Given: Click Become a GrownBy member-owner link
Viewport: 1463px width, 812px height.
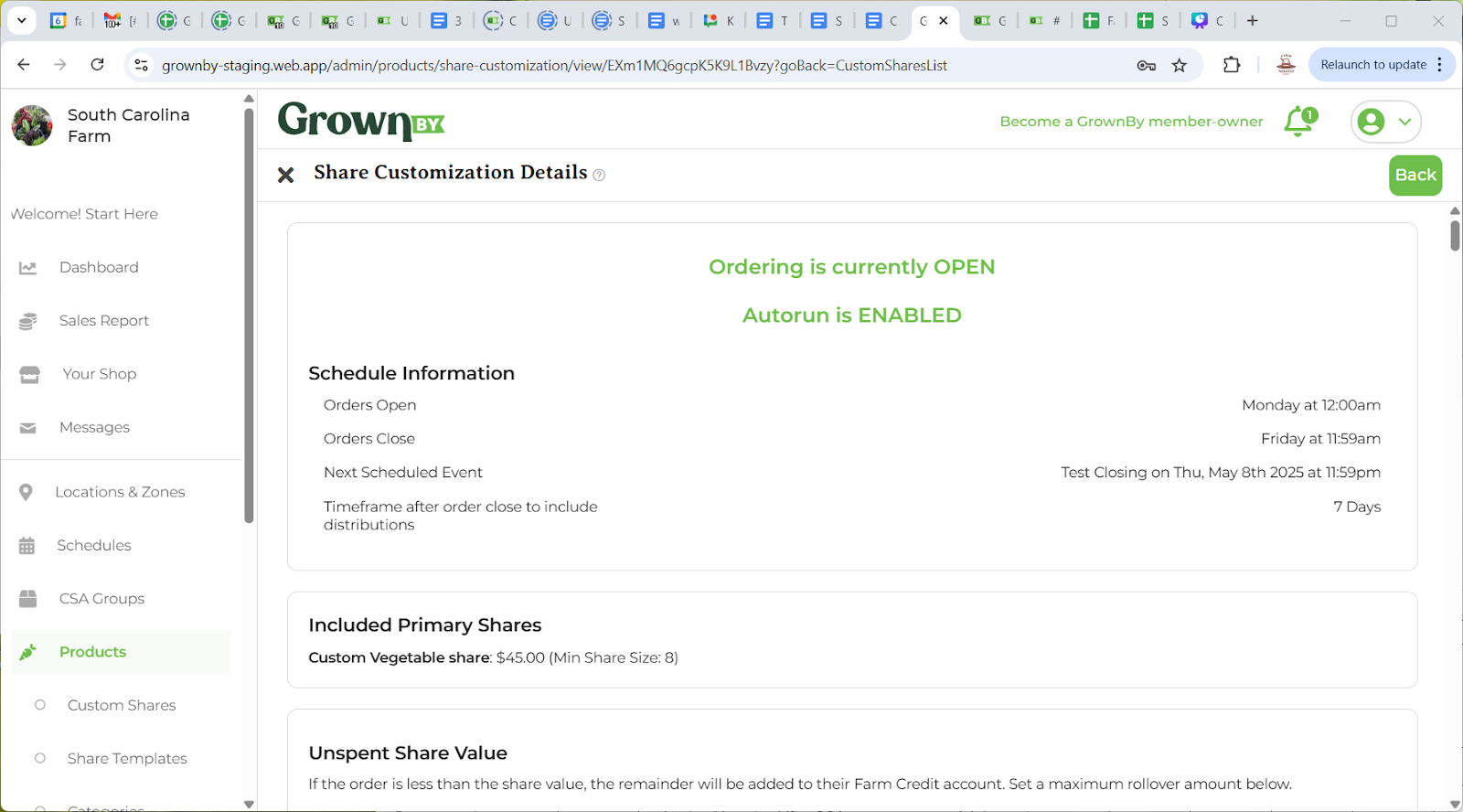Looking at the screenshot, I should click(x=1131, y=122).
